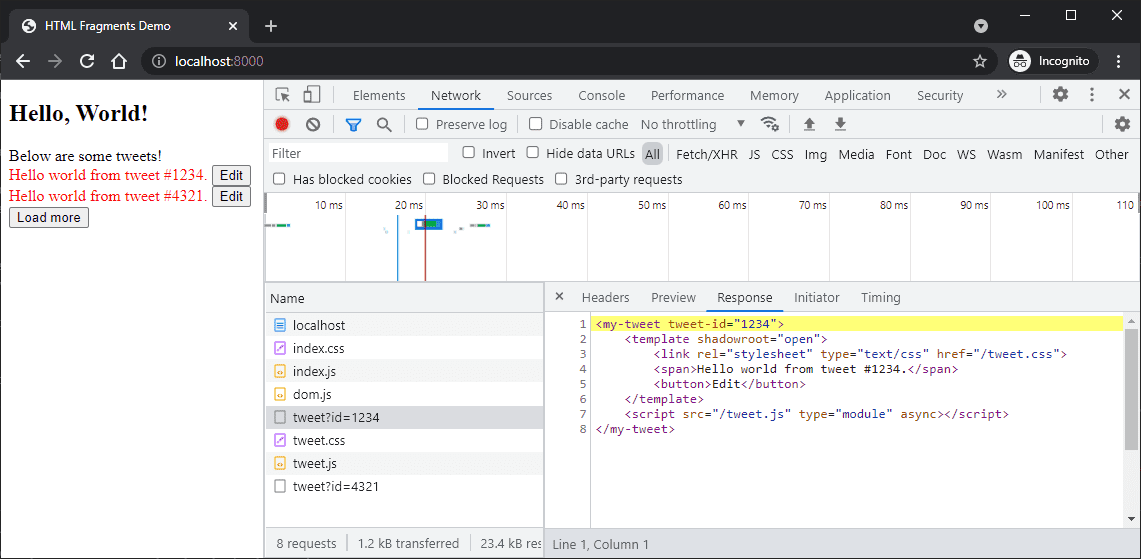The image size is (1141, 559).
Task: Check the Blocked Requests checkbox
Action: (x=429, y=178)
